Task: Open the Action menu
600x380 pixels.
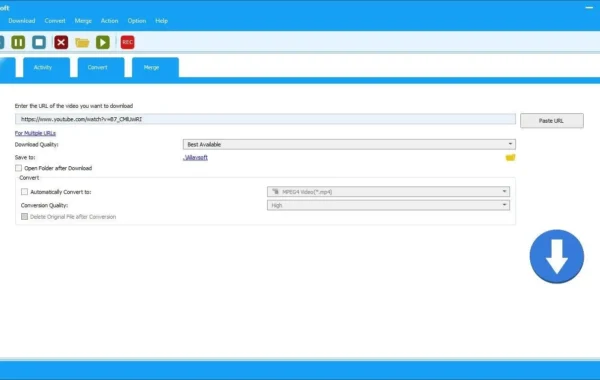Action: pyautogui.click(x=109, y=21)
